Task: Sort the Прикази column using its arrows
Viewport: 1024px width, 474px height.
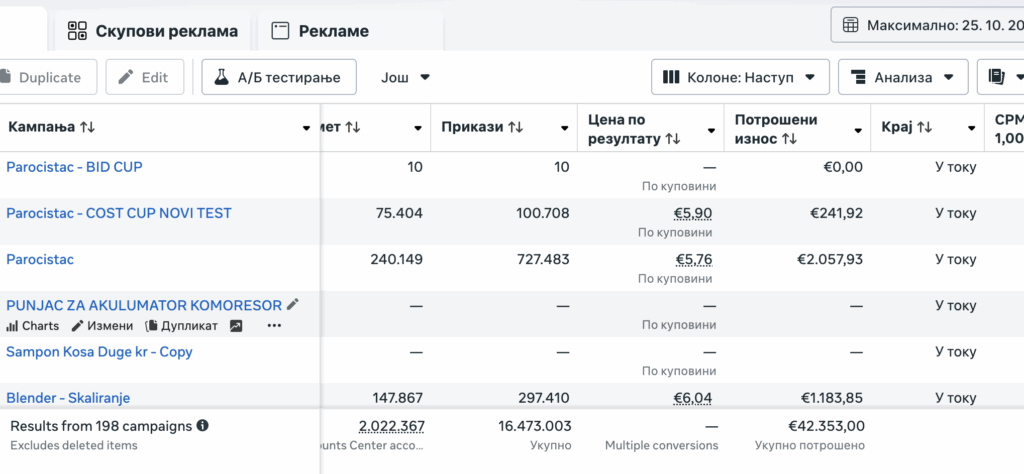Action: click(x=516, y=128)
